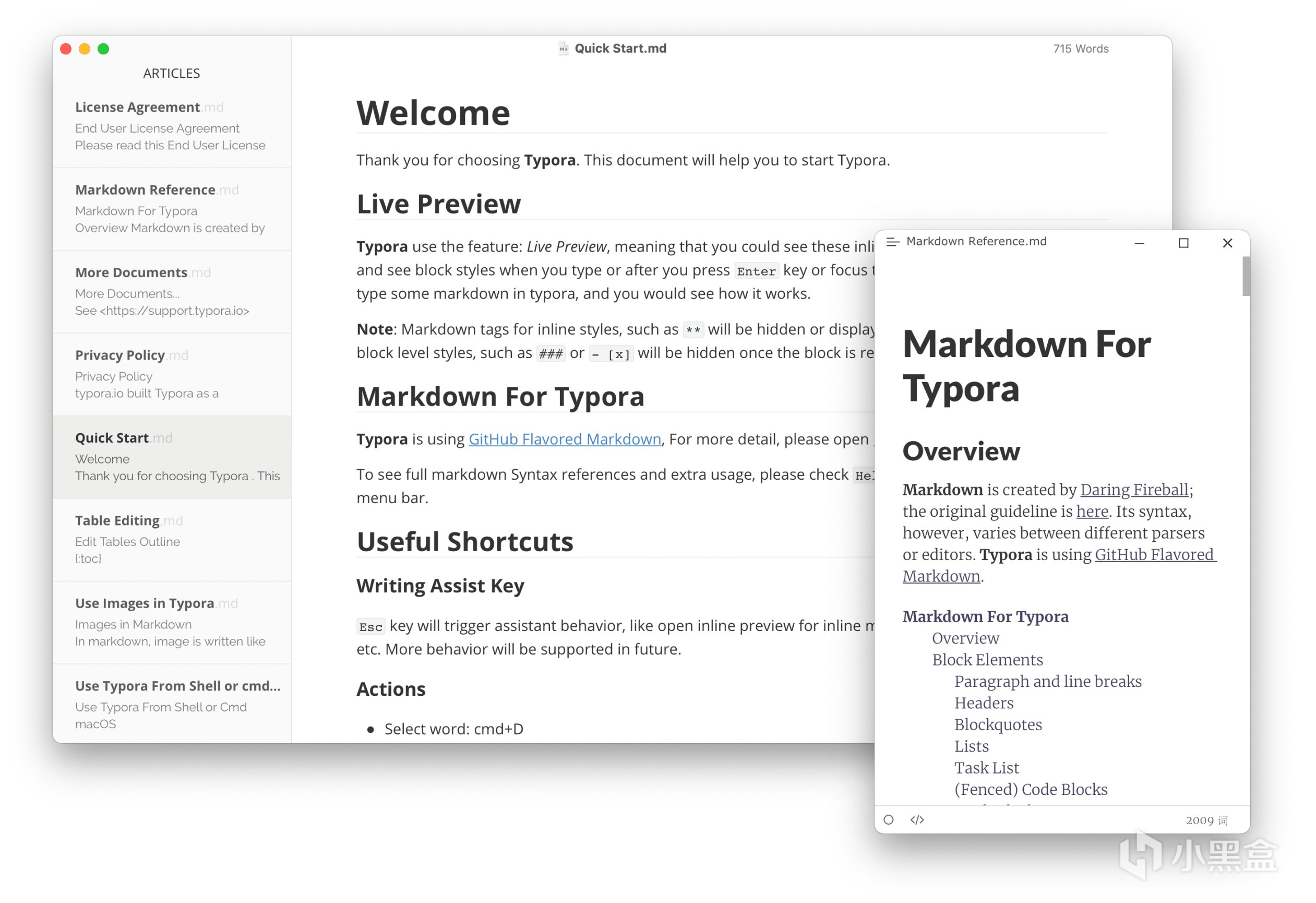Maximize the Markdown Reference.md window
Viewport: 1316px width, 903px height.
[x=1183, y=243]
